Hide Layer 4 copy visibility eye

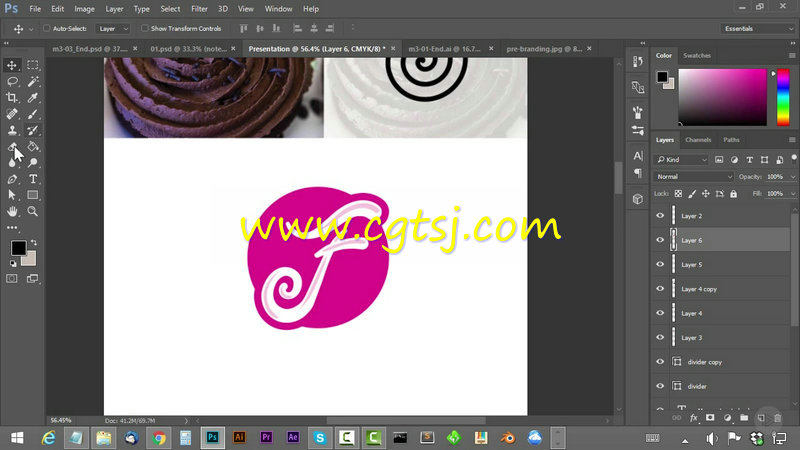tap(660, 289)
